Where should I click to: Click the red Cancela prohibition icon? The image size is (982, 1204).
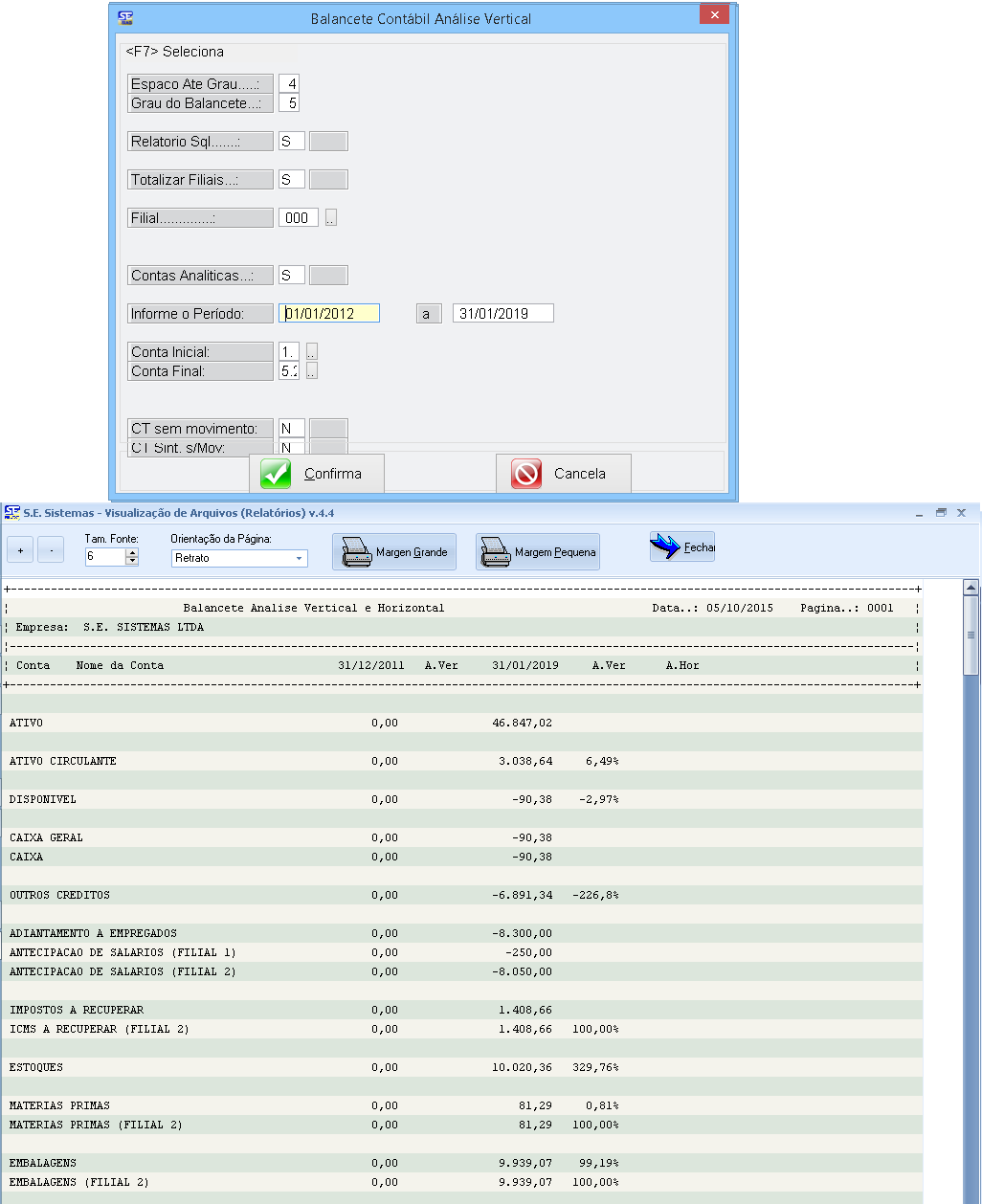point(526,474)
